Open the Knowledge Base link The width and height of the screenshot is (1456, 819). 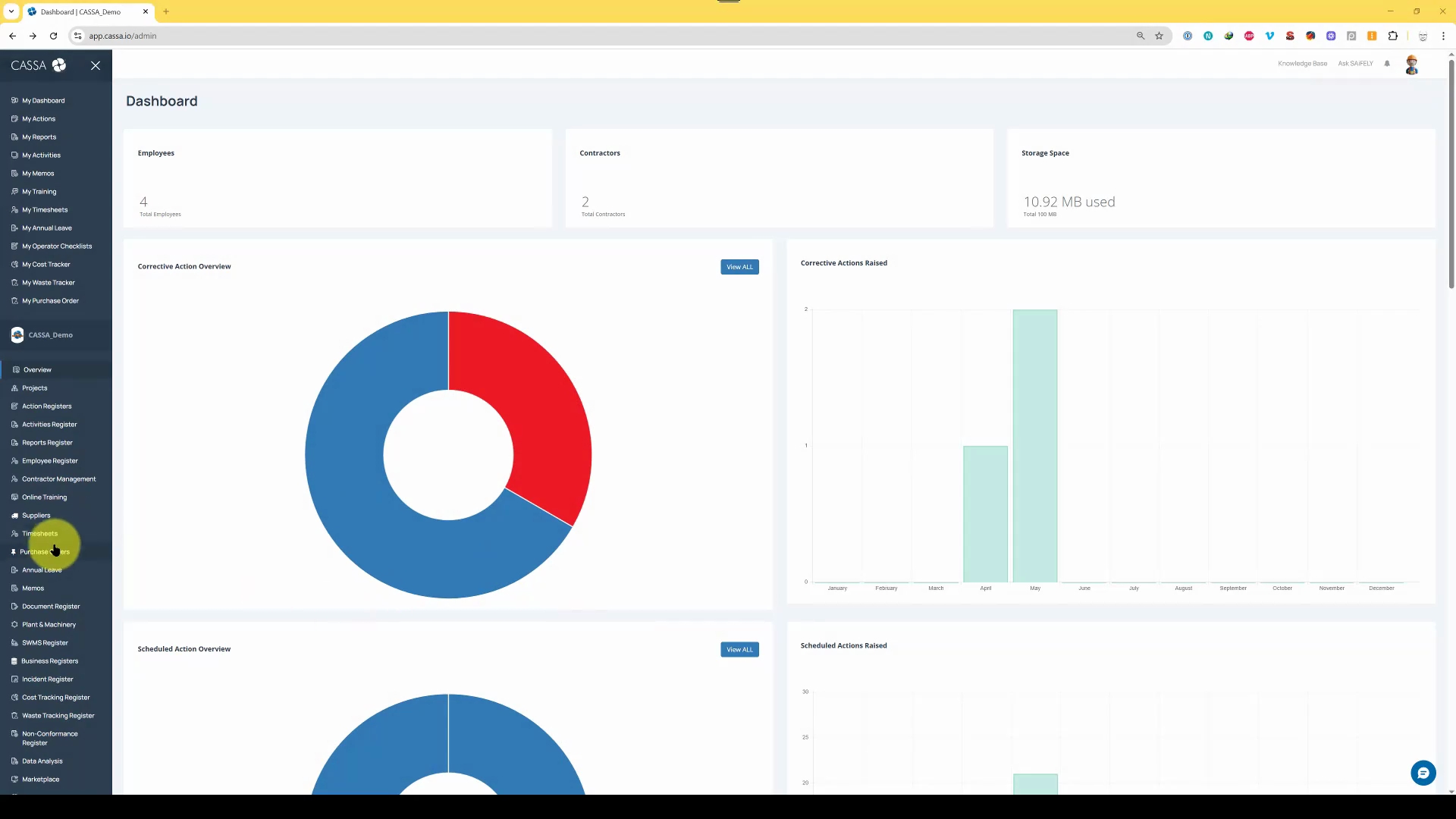1302,64
